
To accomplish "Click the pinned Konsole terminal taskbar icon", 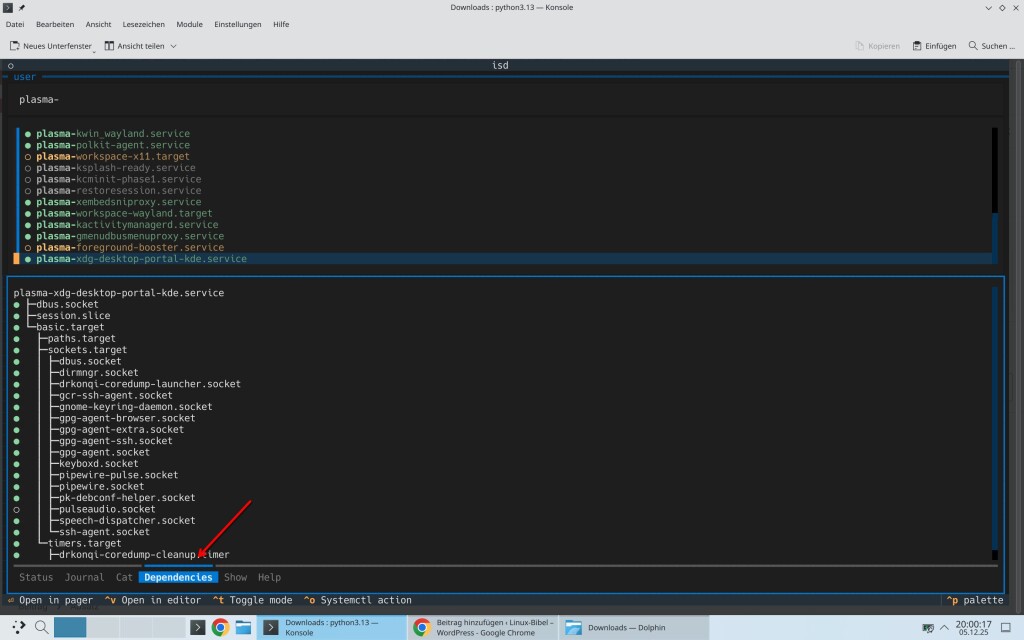I will (198, 627).
